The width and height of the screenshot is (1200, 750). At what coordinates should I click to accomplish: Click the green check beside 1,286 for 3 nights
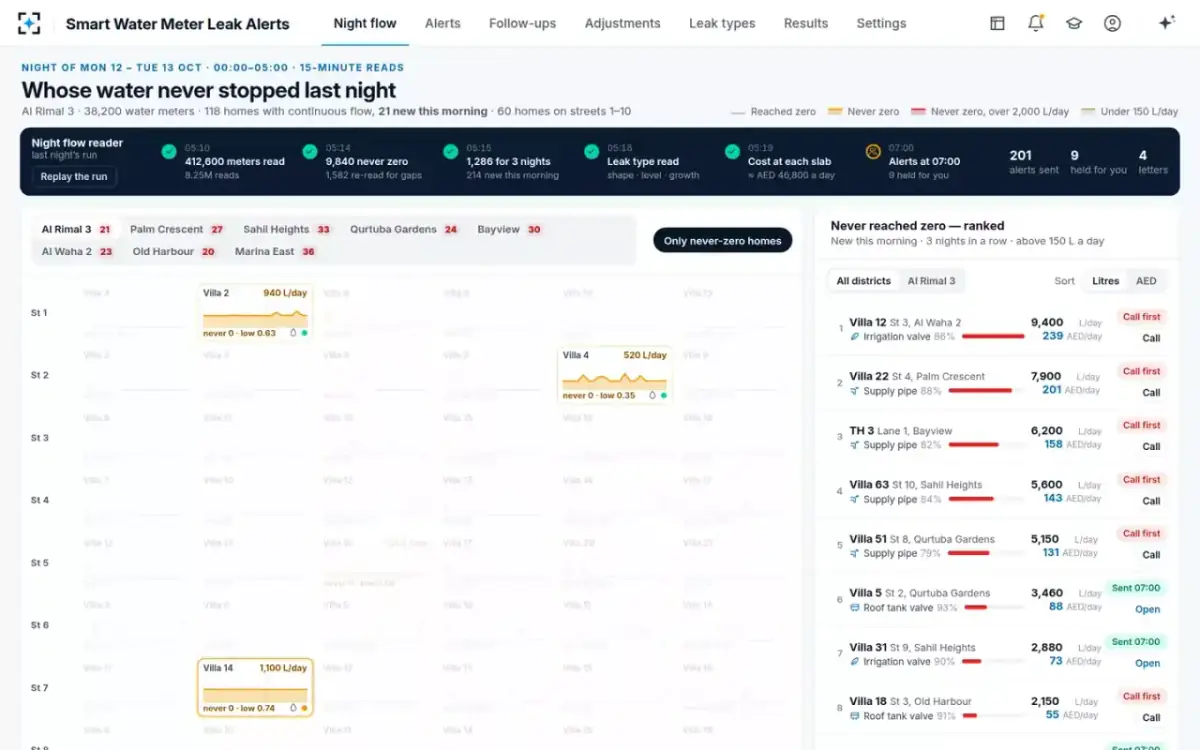click(451, 152)
